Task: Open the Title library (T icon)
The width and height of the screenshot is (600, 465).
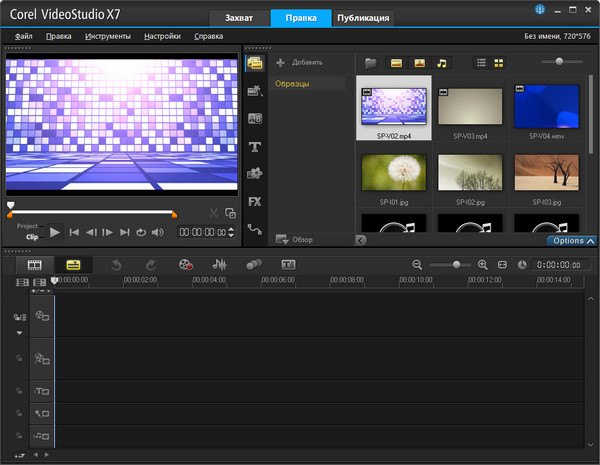Action: coord(255,146)
